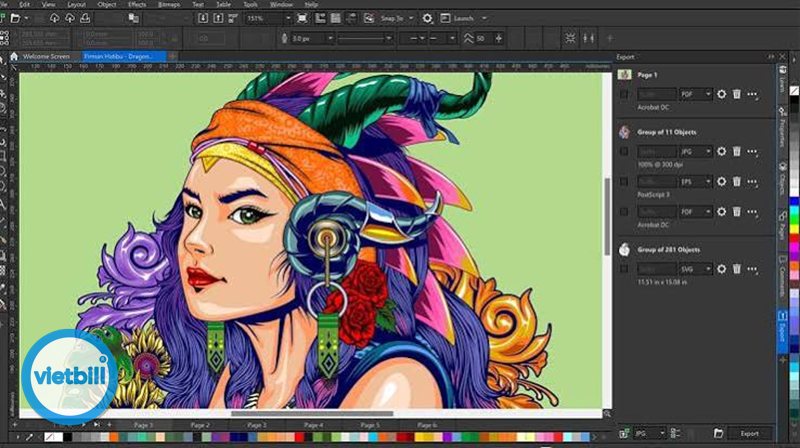This screenshot has width=800, height=448.
Task: Click the settings gear in the JPG row
Action: click(721, 152)
